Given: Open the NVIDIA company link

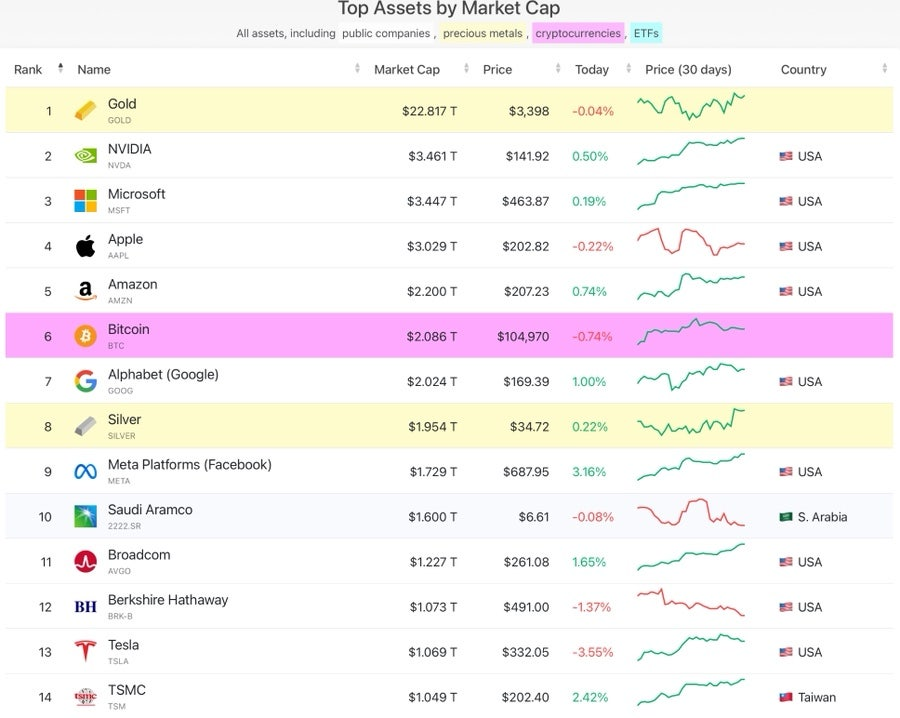Looking at the screenshot, I should tap(130, 149).
